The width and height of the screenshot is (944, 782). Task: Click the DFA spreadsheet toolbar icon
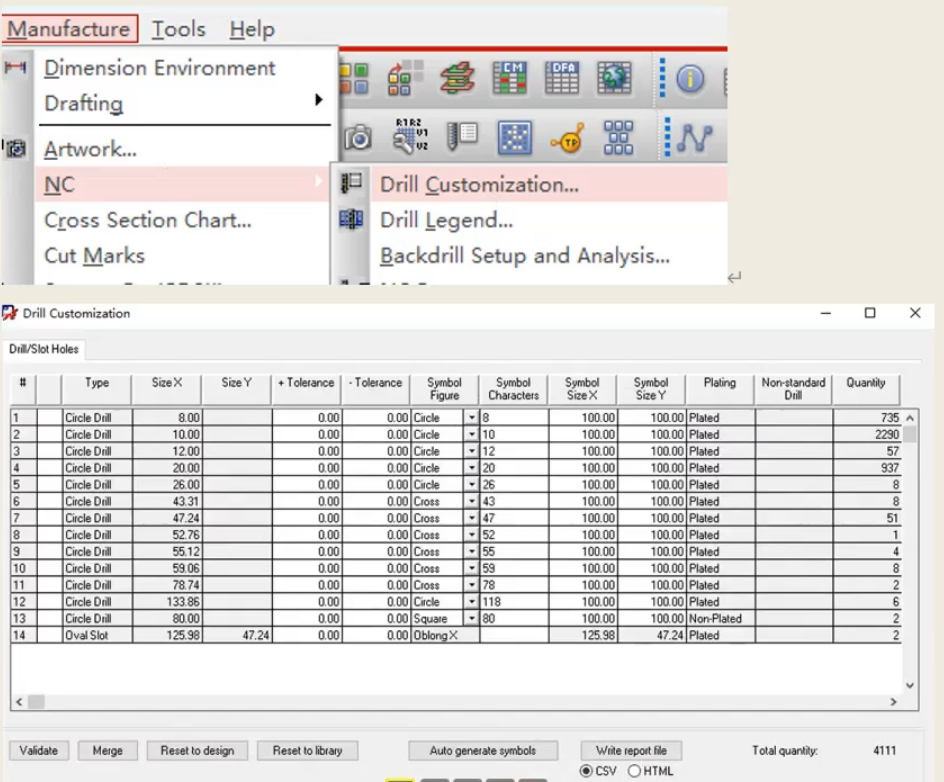[x=561, y=78]
